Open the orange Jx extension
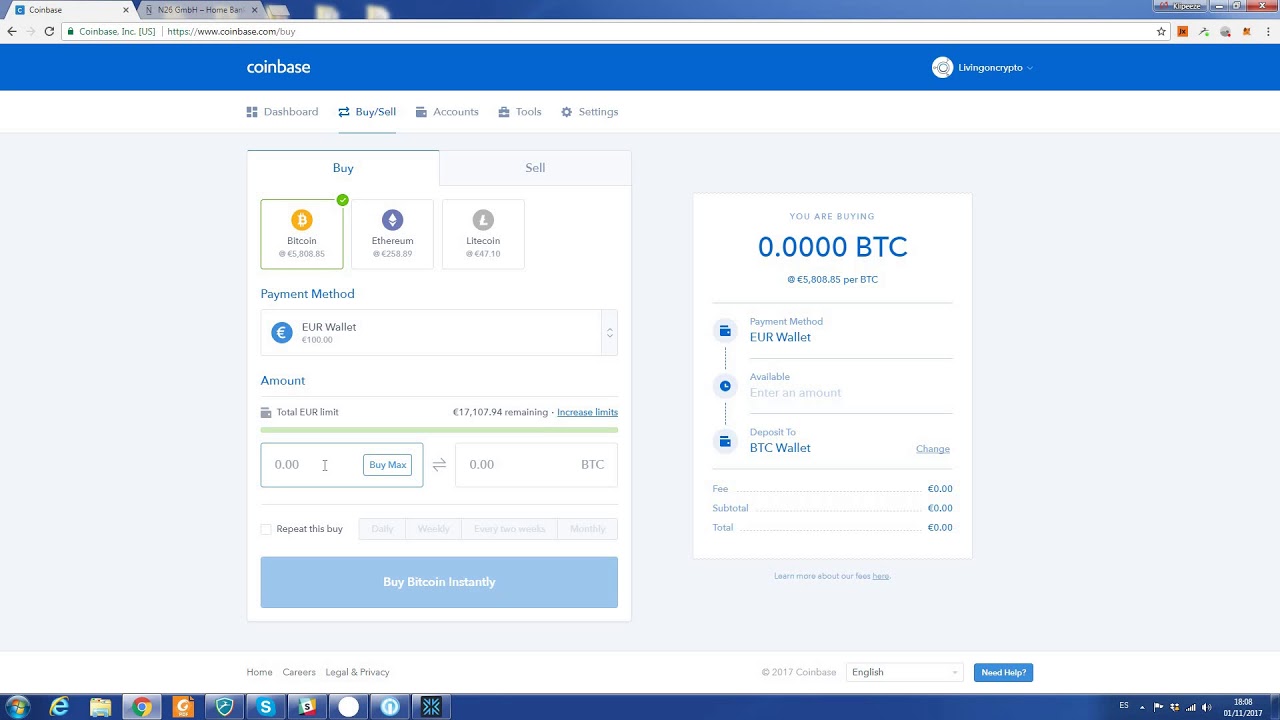Viewport: 1280px width, 720px height. point(1183,31)
